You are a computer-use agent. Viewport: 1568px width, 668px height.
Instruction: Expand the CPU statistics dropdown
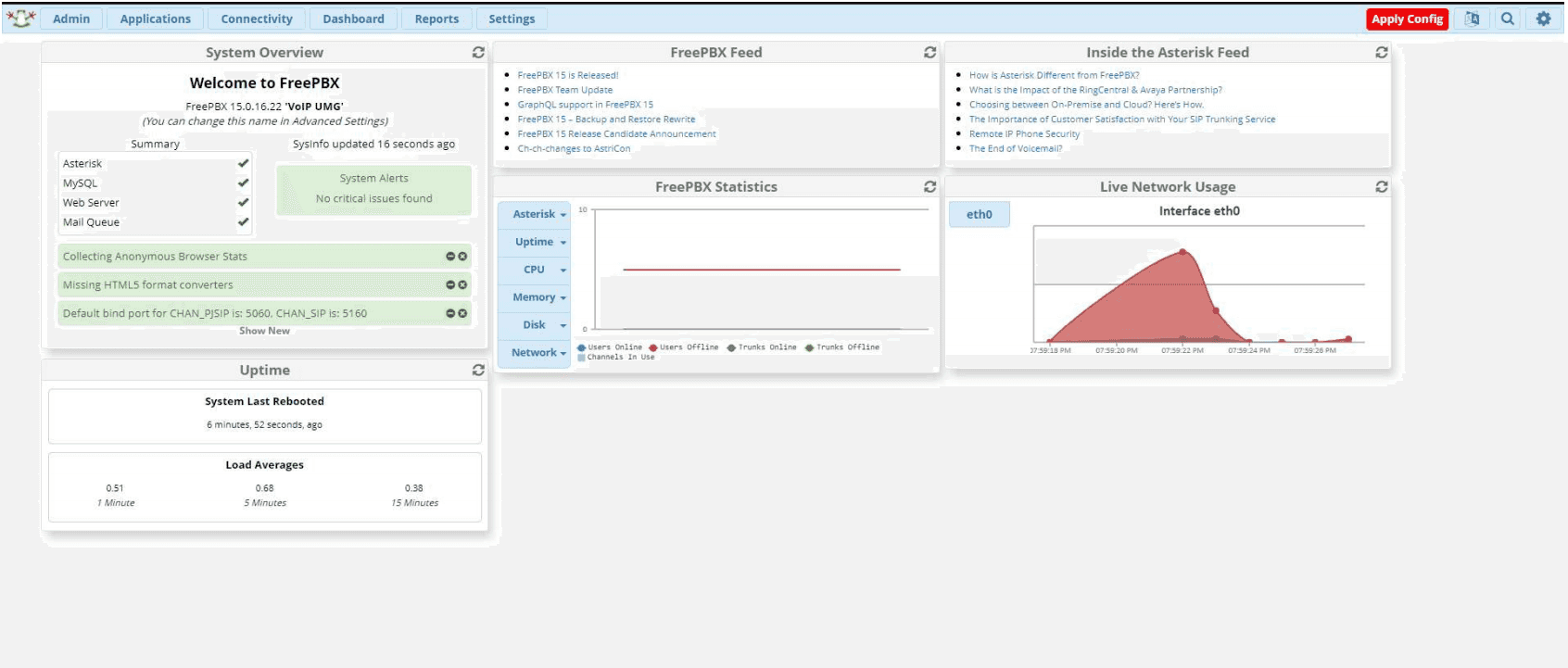point(534,270)
